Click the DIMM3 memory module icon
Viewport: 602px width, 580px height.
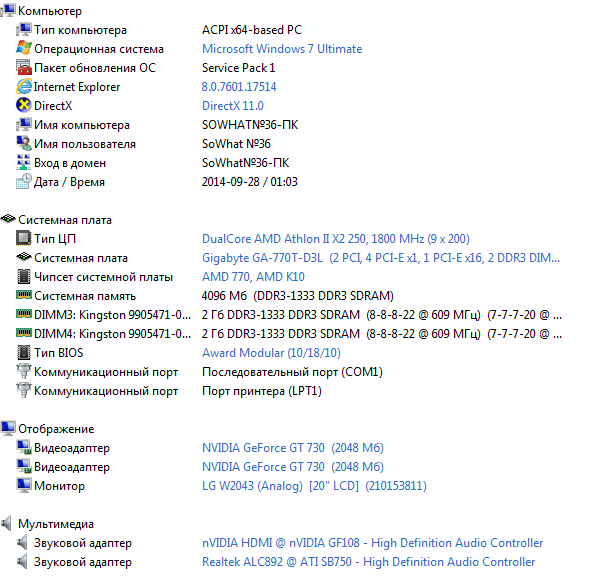pyautogui.click(x=23, y=314)
